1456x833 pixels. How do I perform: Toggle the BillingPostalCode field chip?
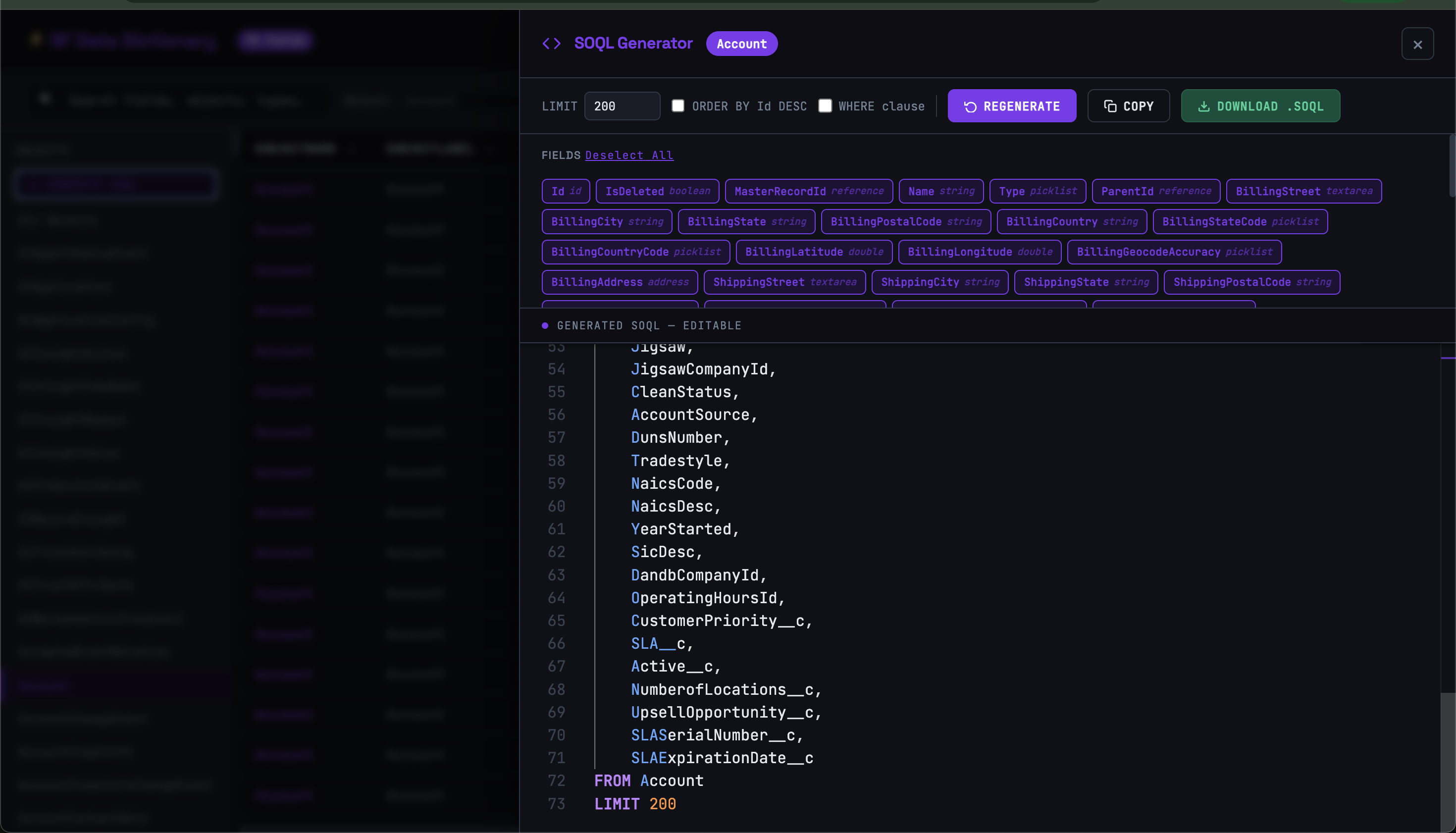click(x=906, y=221)
